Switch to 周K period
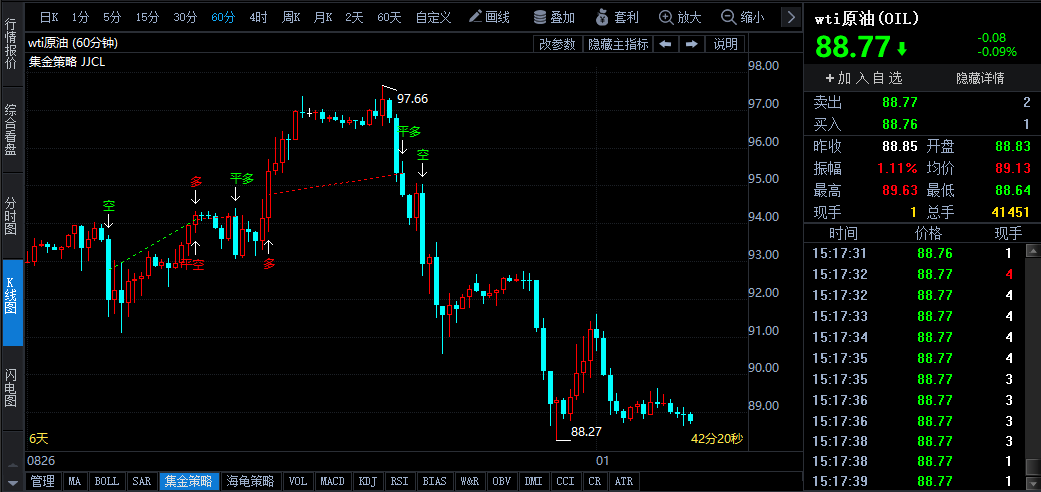 [291, 17]
